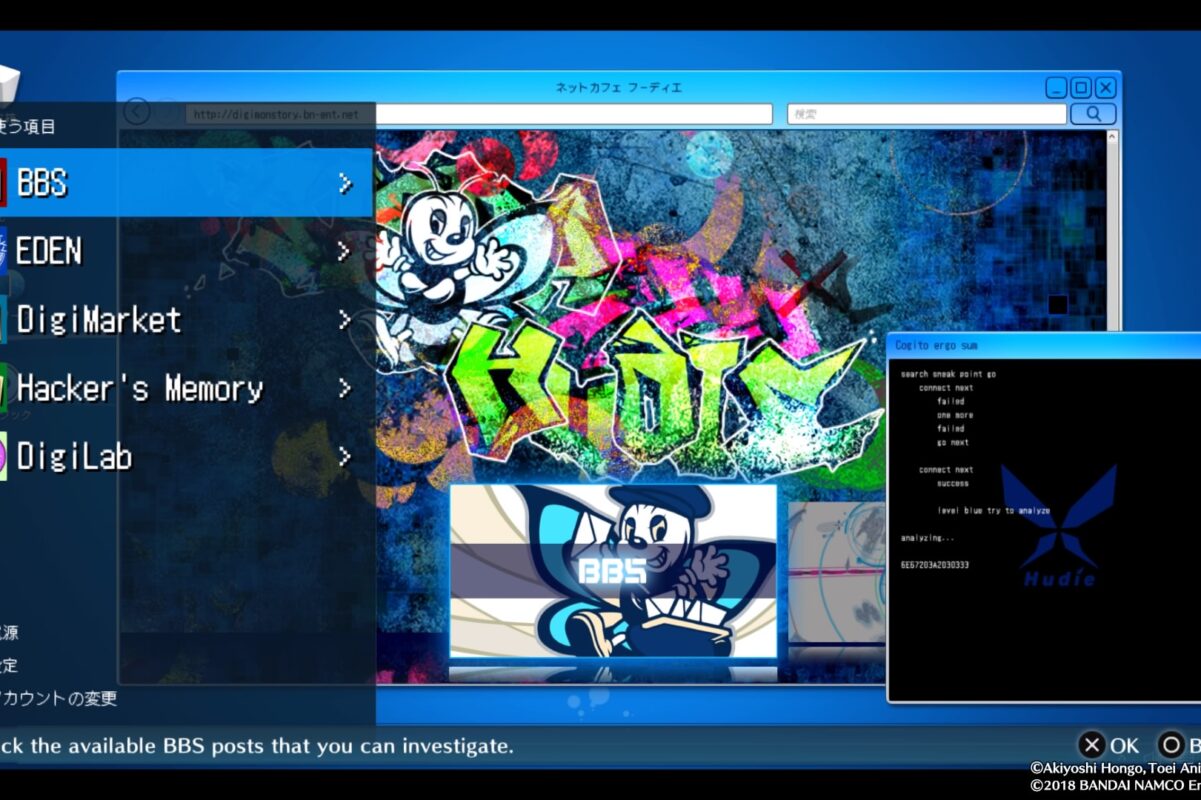The width and height of the screenshot is (1201, 800).
Task: Click the OK button prompt
Action: [x=1111, y=745]
